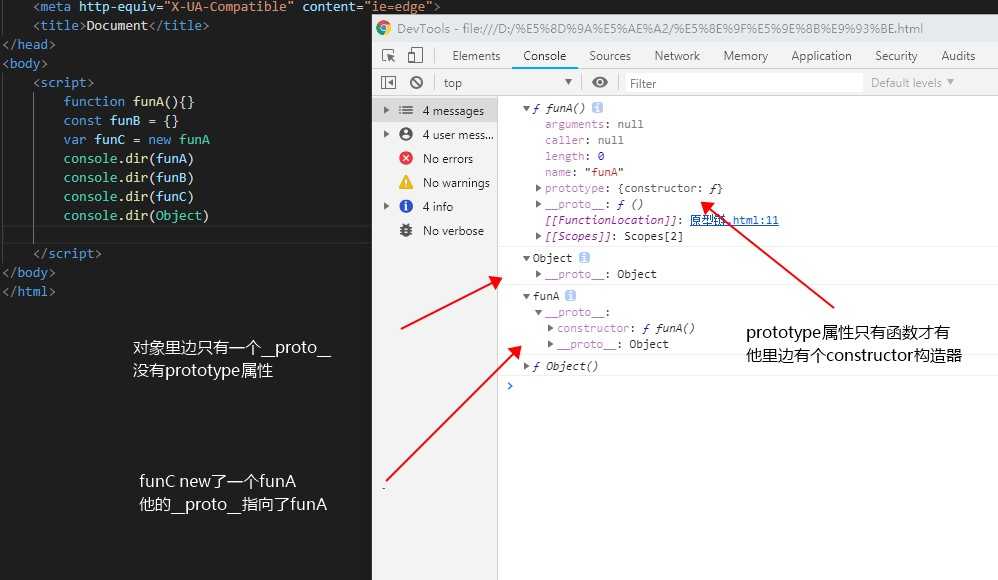
Task: Expand ƒ Object() entry
Action: [x=526, y=366]
